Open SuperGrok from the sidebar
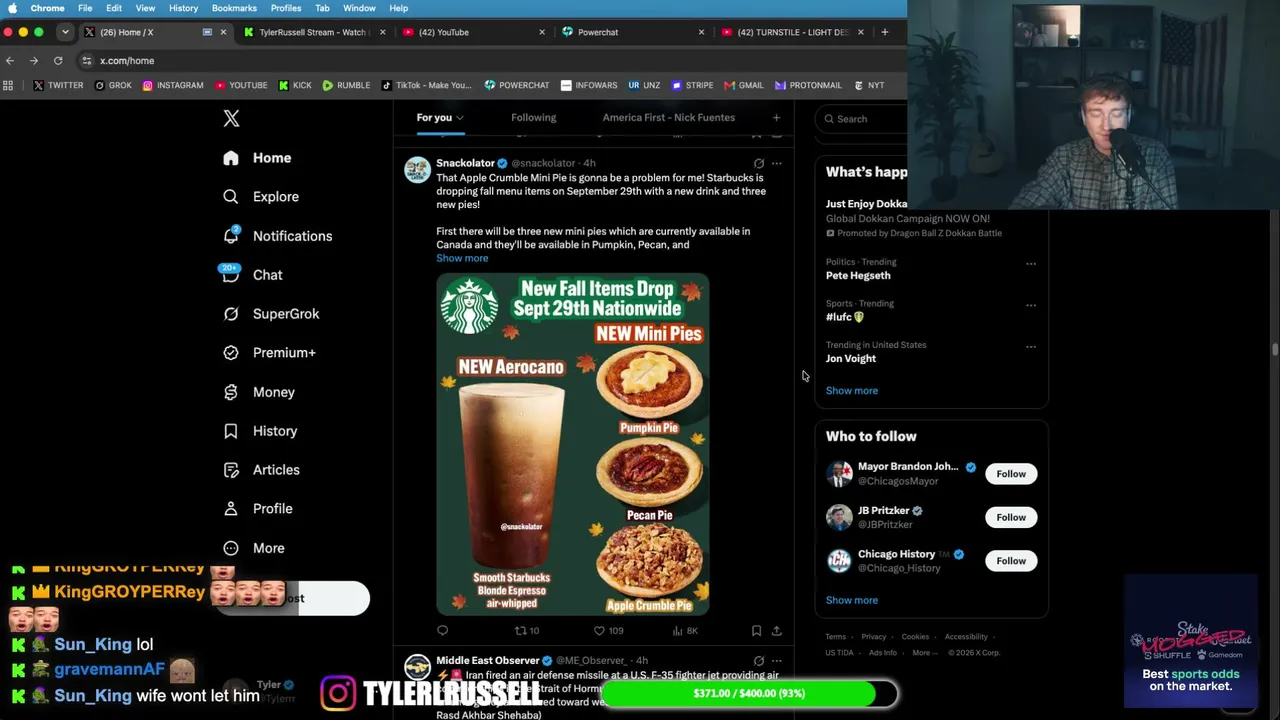This screenshot has height=720, width=1280. point(271,314)
